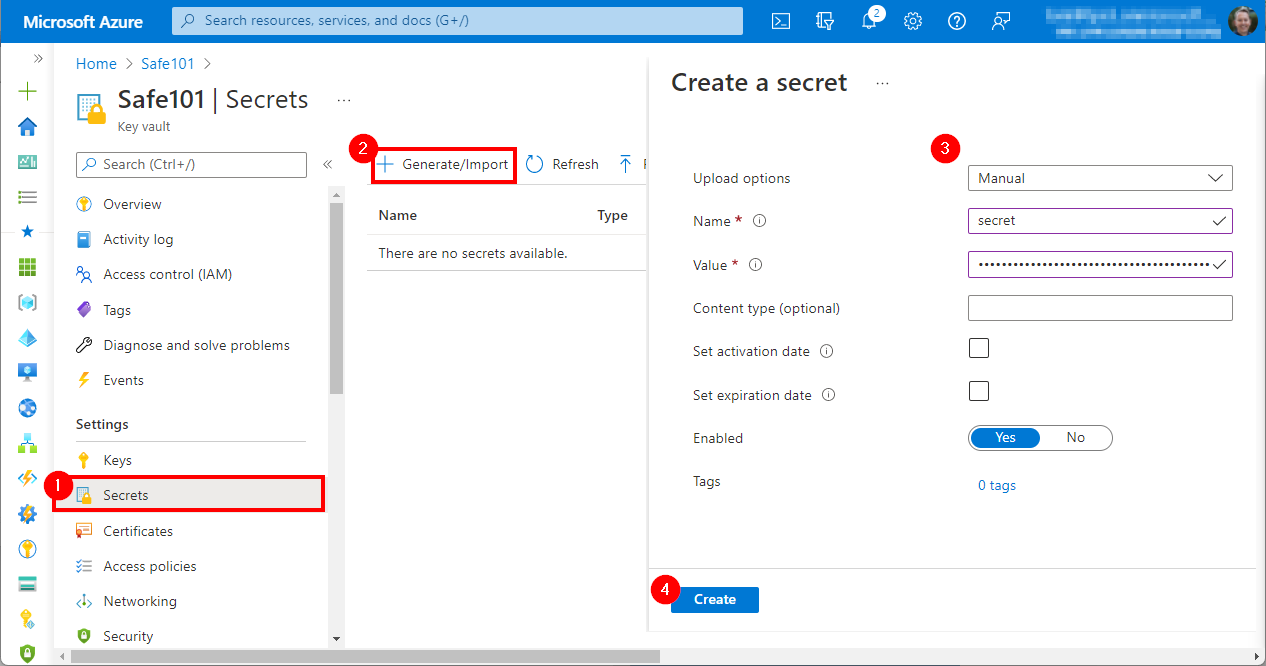Set Enabled toggle to No
The width and height of the screenshot is (1266, 666).
coord(1076,438)
